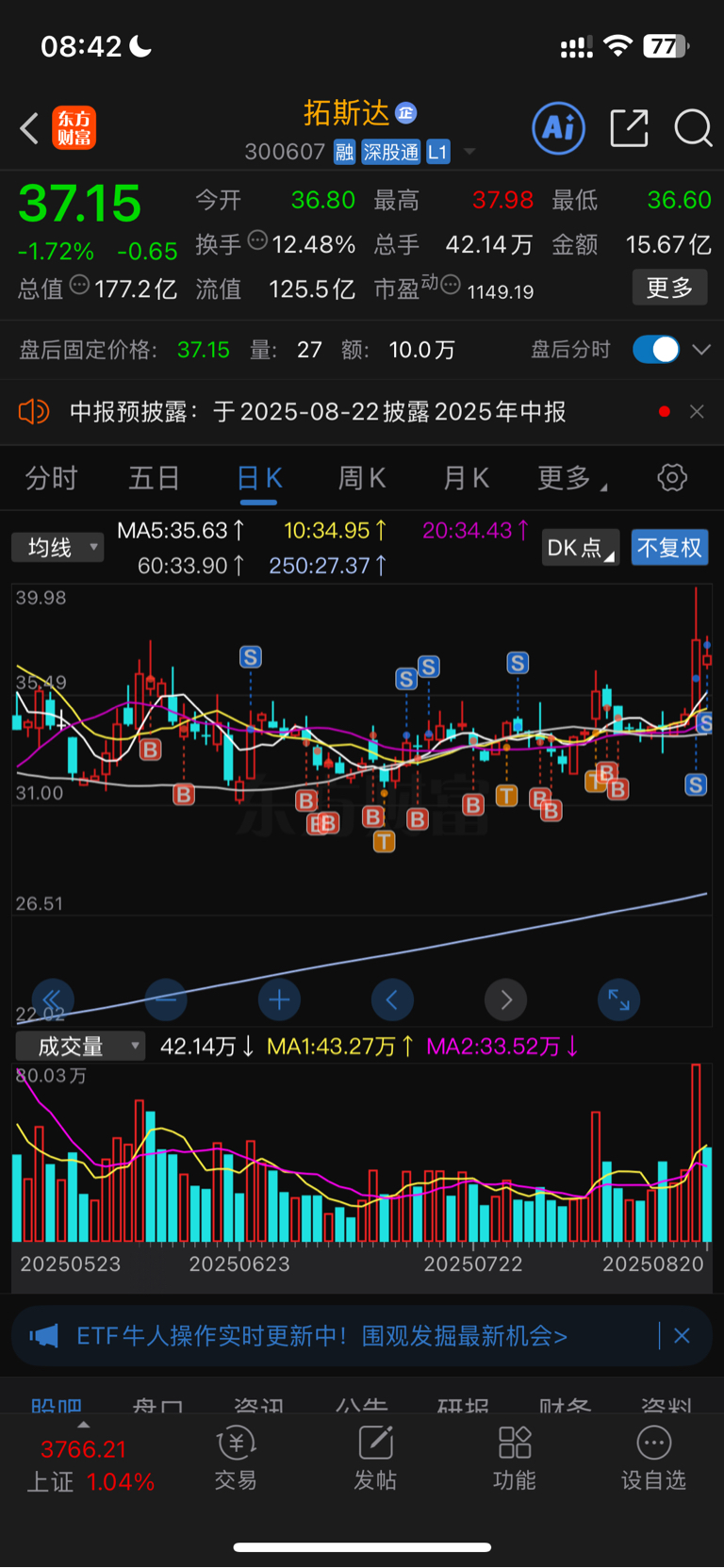Toggle the 盘后分时 switch
Viewport: 724px width, 1568px height.
[656, 350]
